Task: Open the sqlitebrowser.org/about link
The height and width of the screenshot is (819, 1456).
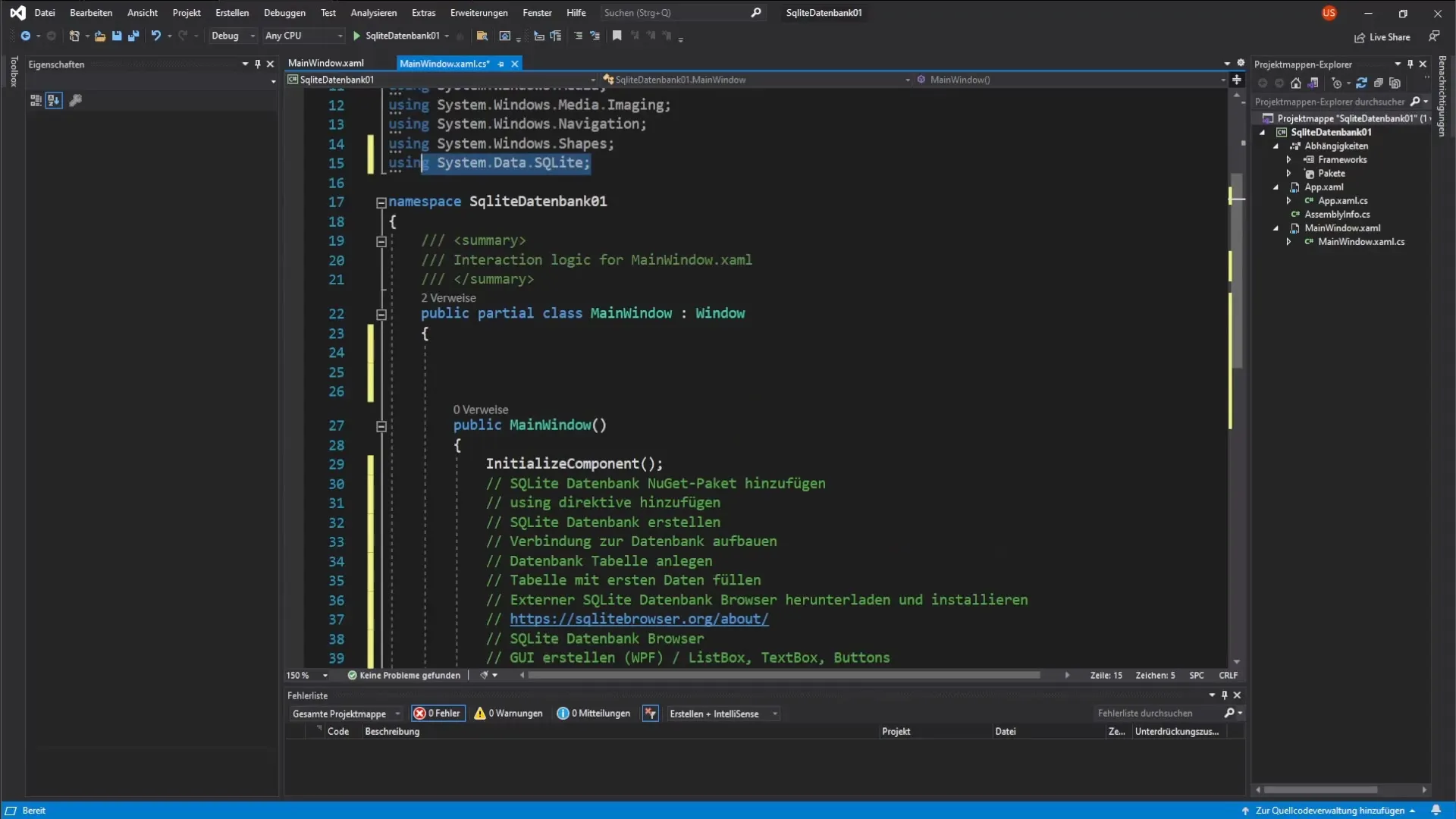Action: (x=639, y=619)
